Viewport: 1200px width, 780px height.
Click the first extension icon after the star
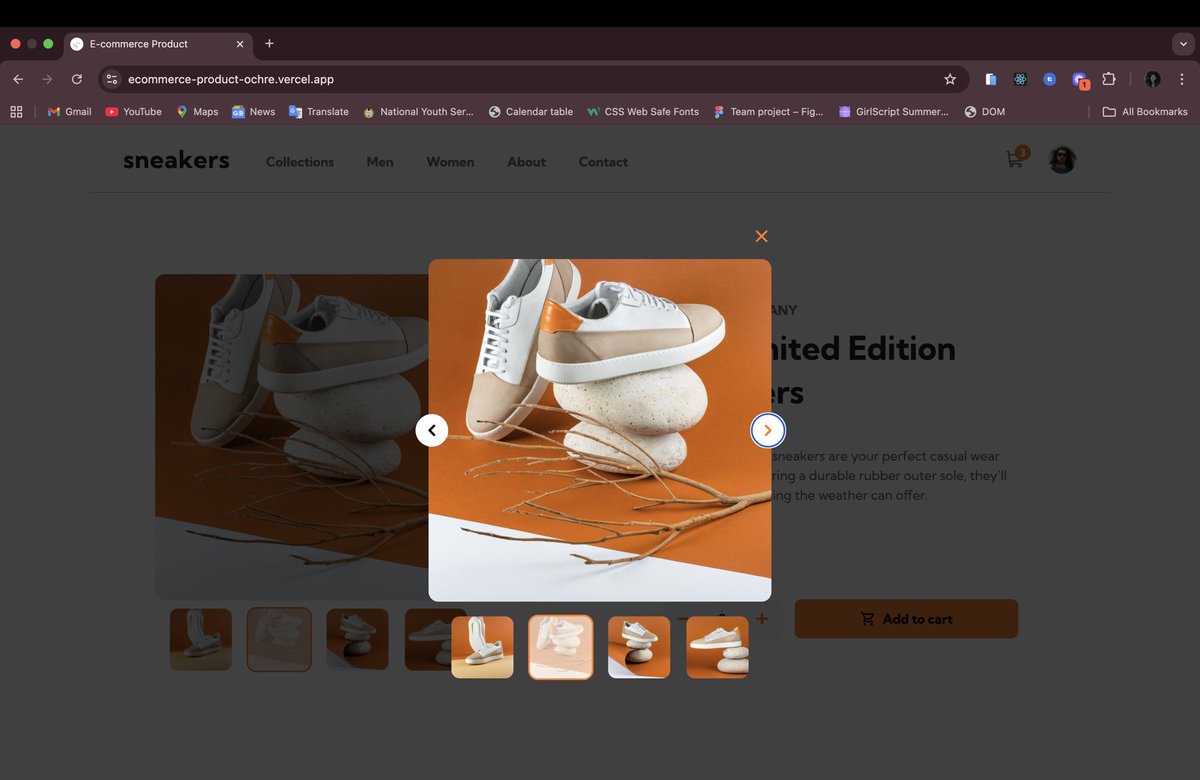990,79
